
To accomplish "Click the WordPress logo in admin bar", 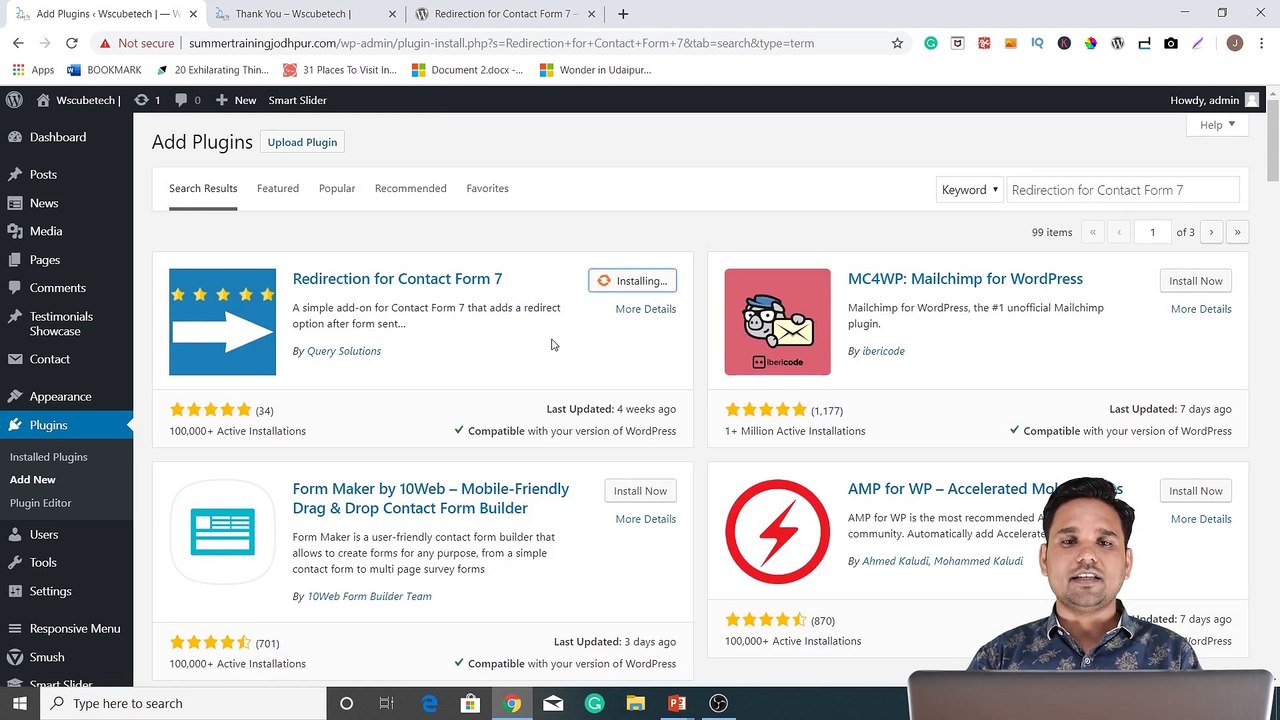I will 14,100.
